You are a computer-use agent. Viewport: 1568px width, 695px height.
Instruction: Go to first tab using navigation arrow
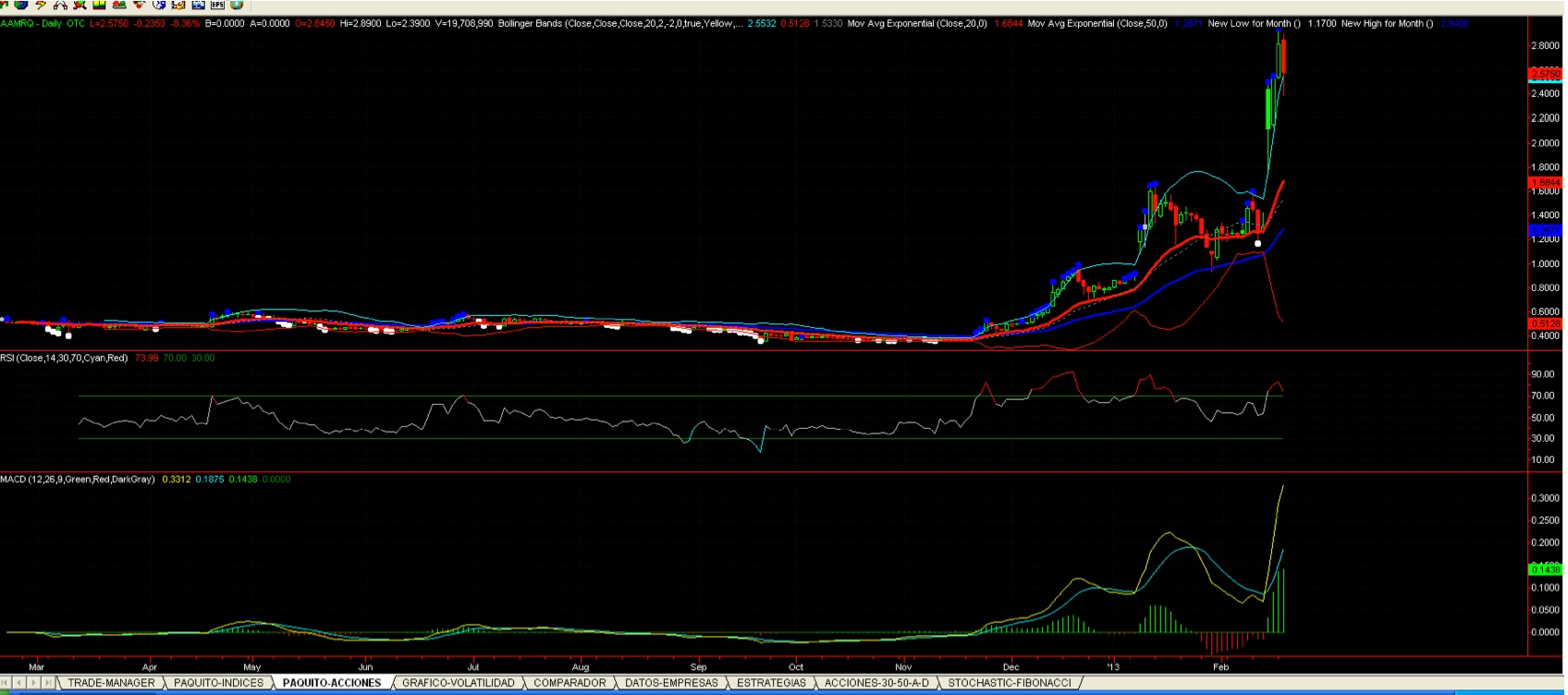pos(6,683)
